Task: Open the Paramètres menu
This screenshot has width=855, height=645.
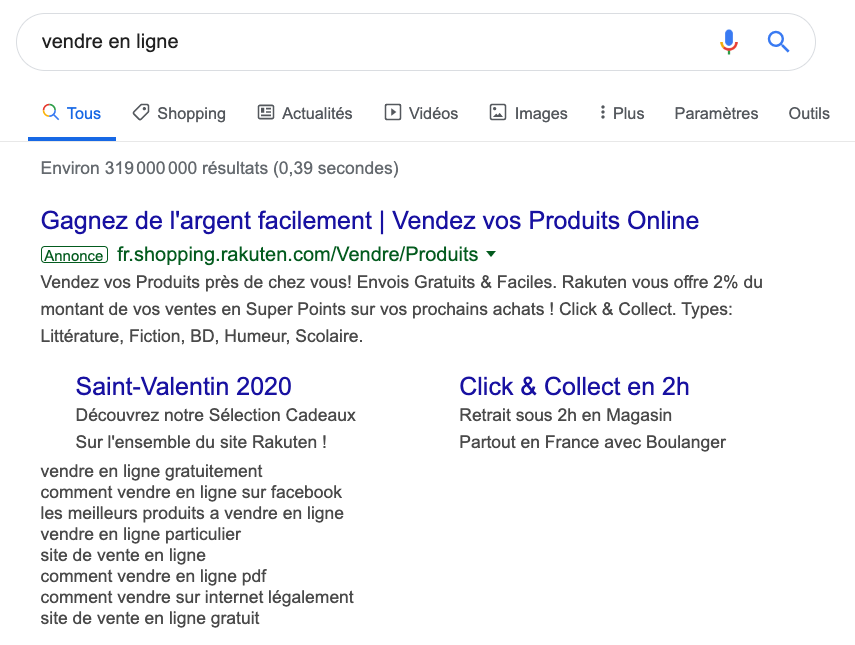Action: click(x=716, y=113)
